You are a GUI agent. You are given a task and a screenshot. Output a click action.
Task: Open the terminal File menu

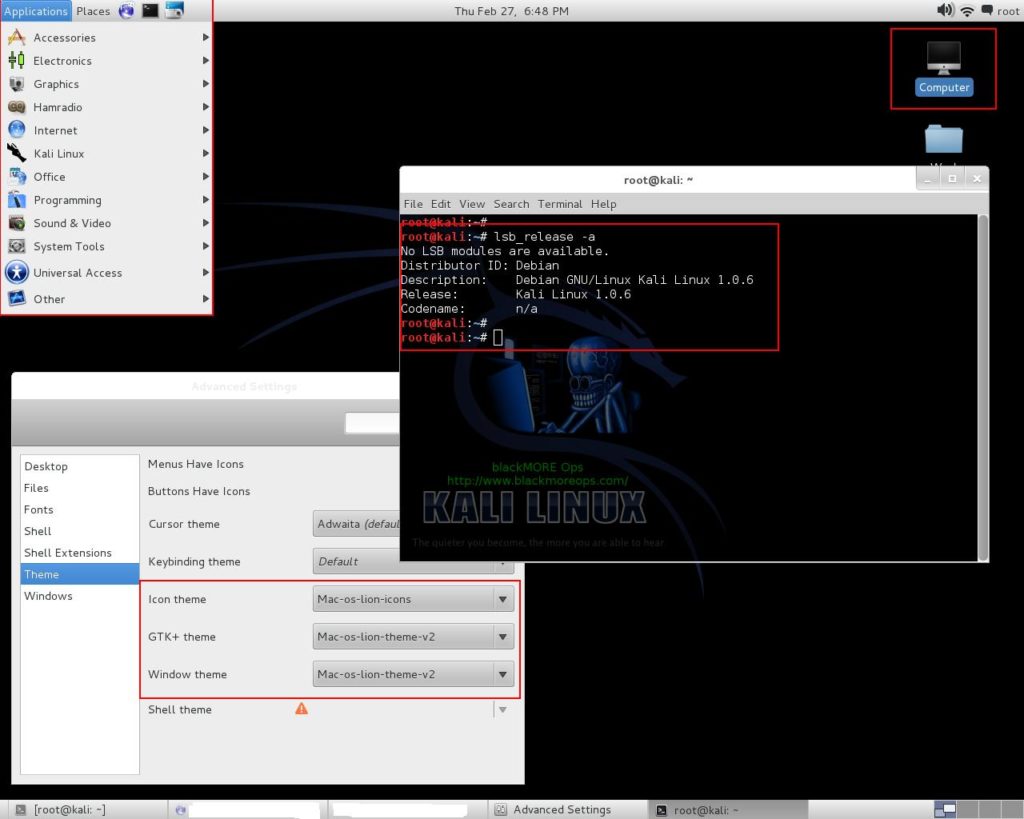click(413, 204)
